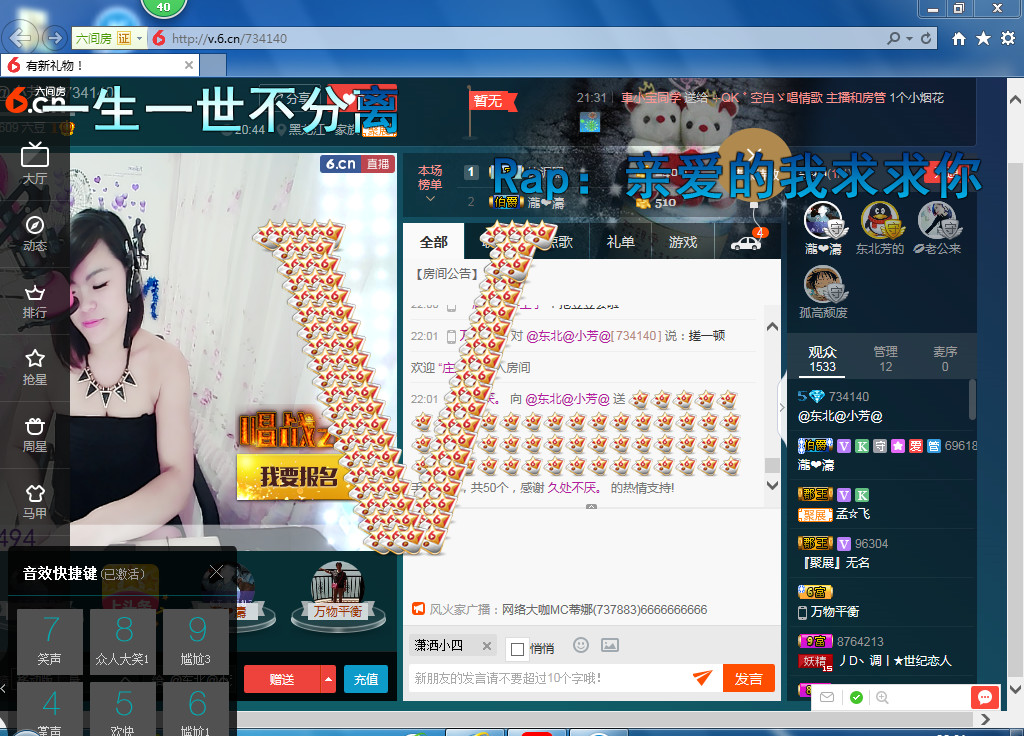Click the chat scrollbar thumb

[772, 464]
